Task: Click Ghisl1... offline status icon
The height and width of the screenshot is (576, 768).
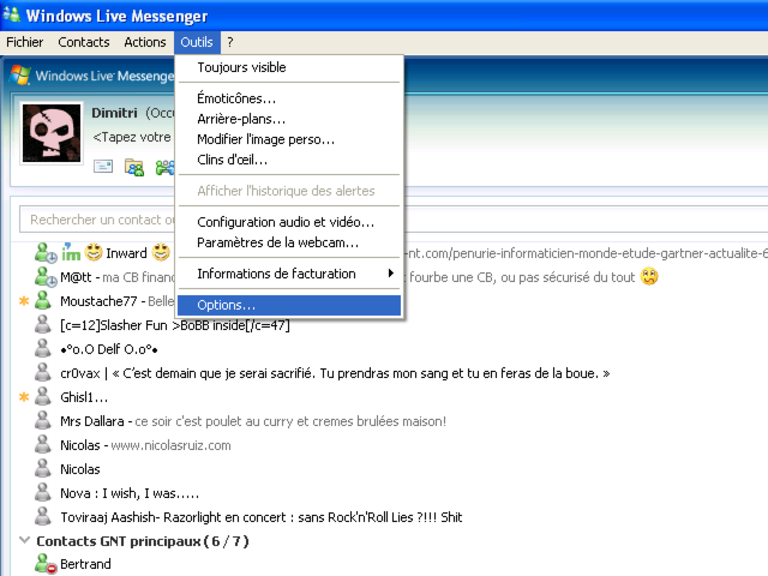Action: 43,396
